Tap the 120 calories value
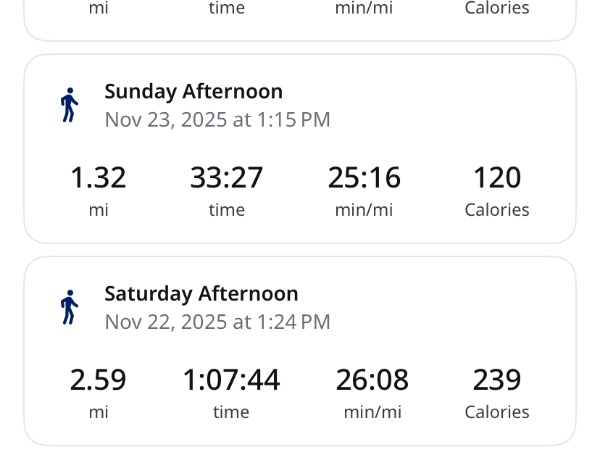 [x=497, y=178]
